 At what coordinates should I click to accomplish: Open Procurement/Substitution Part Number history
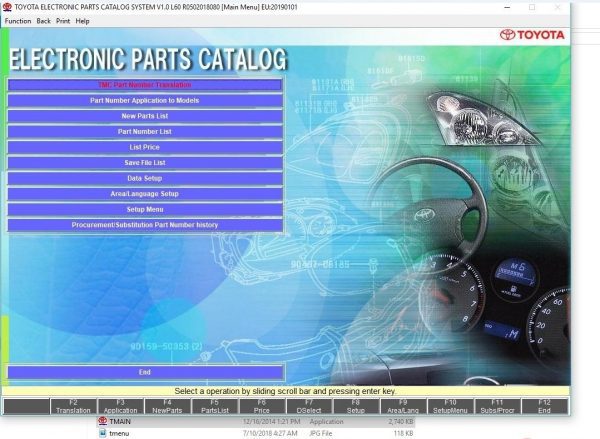coord(145,225)
